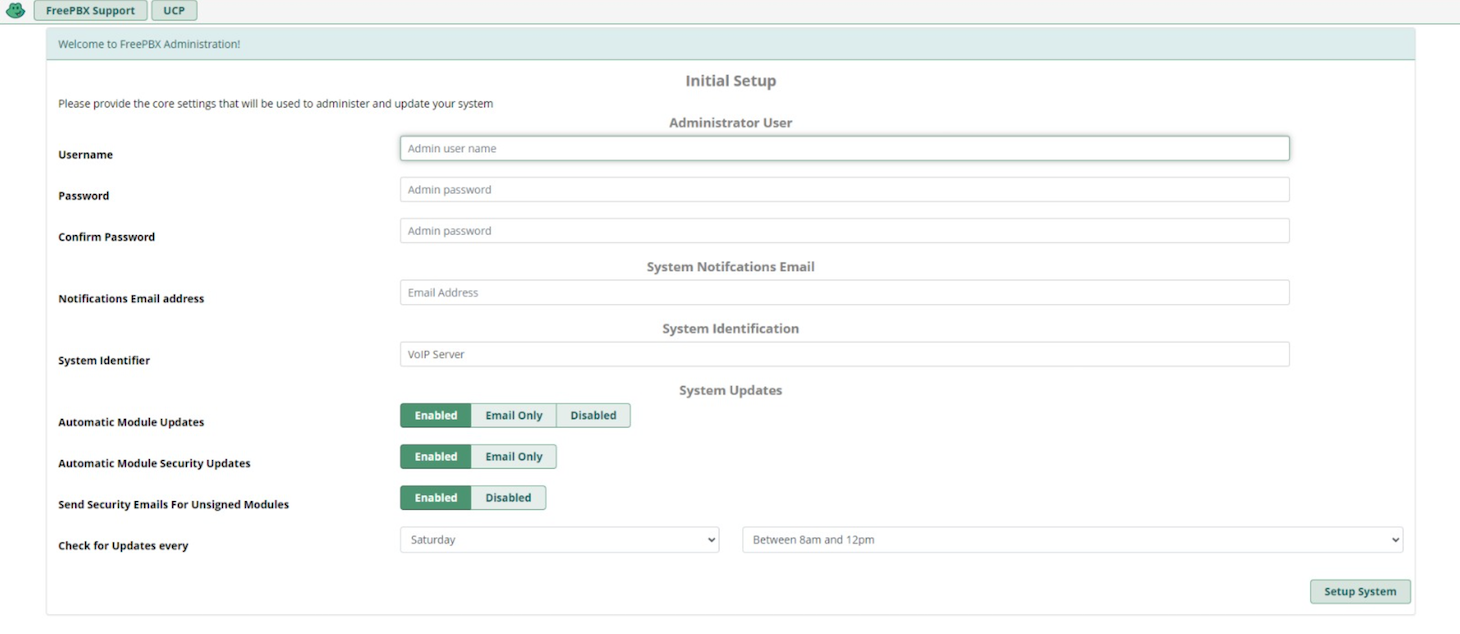Edit the VoIP Server system identifier
This screenshot has height=634, width=1460.
(845, 353)
